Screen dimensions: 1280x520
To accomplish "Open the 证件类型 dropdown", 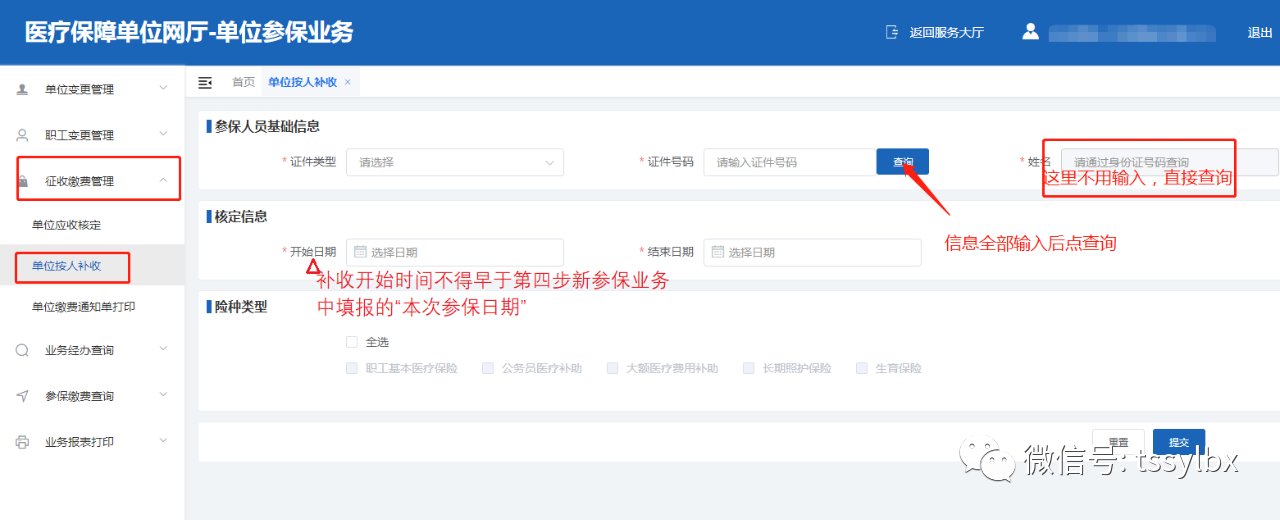I will click(454, 162).
